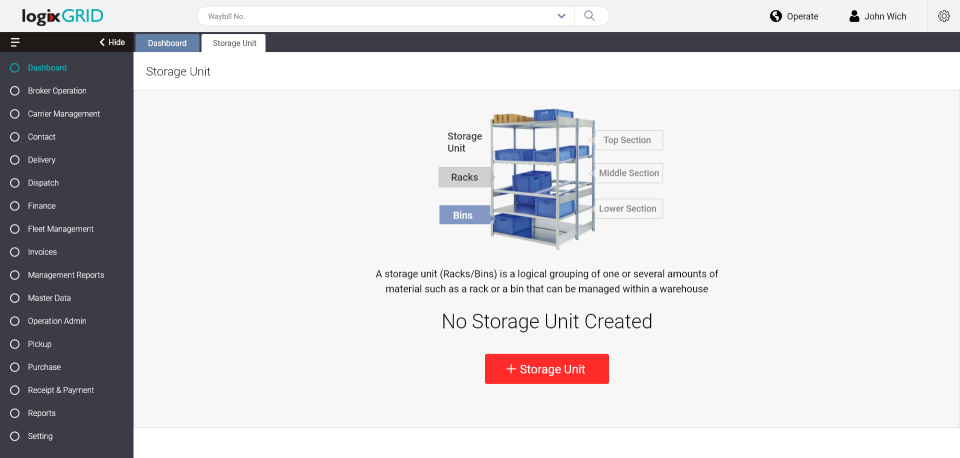Viewport: 960px width, 458px height.
Task: Open Setting menu item
Action: [x=40, y=436]
